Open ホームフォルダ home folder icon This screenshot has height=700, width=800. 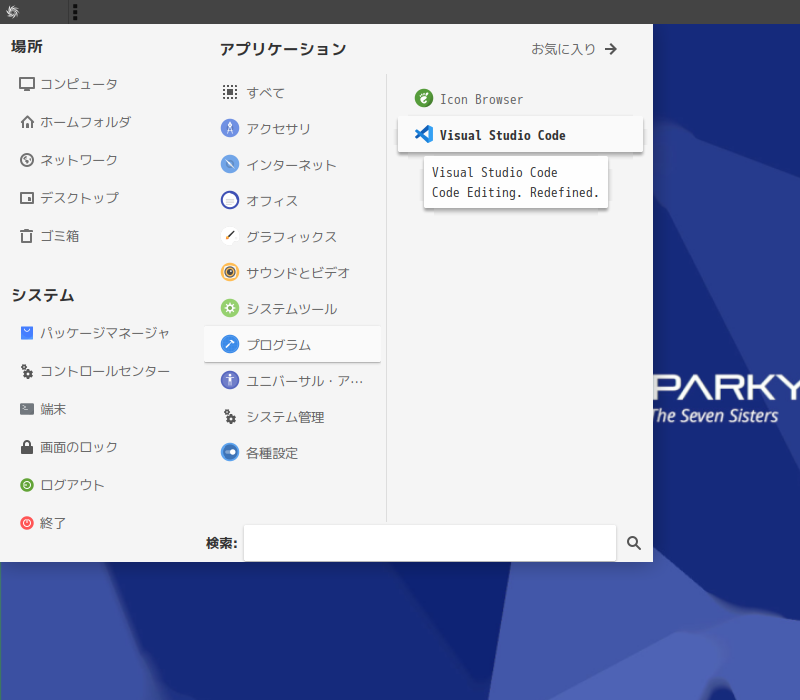[x=27, y=122]
